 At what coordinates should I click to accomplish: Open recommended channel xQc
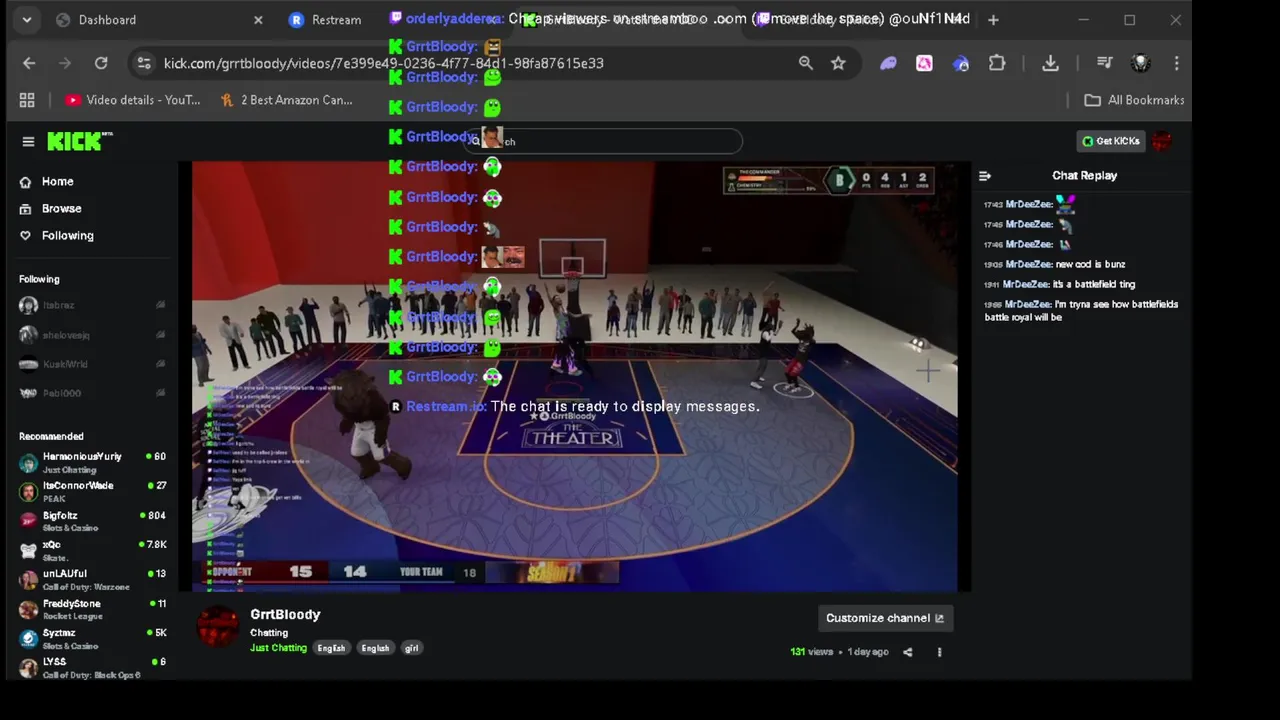pos(91,550)
